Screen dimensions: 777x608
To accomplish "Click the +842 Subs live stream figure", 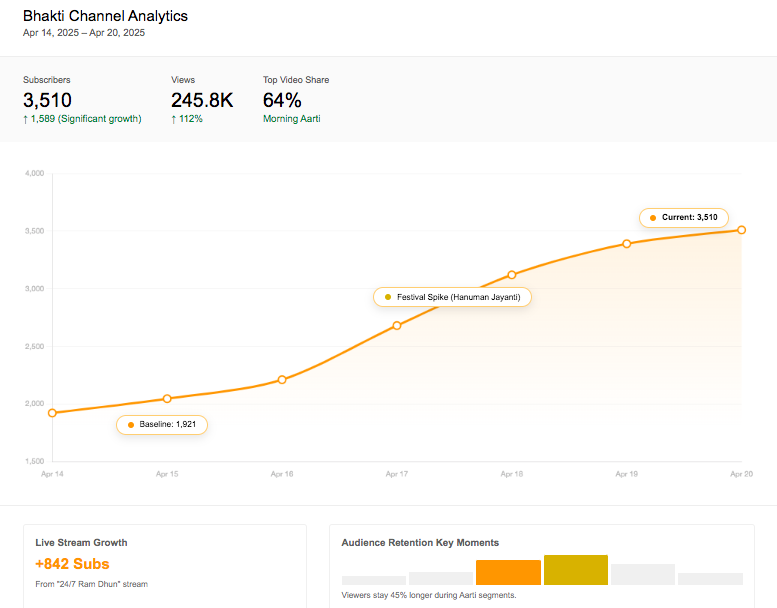I will (x=72, y=564).
